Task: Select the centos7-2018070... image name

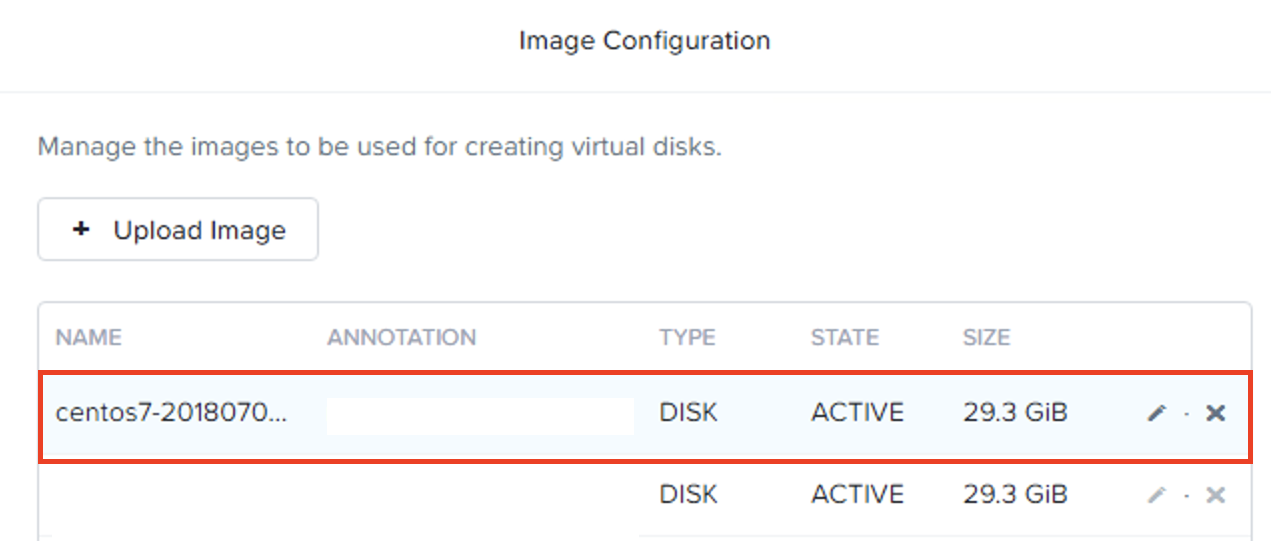Action: click(171, 413)
